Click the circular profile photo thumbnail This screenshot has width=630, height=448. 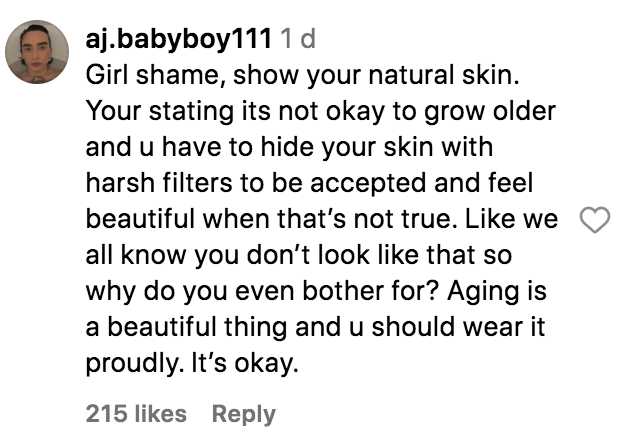pos(37,52)
